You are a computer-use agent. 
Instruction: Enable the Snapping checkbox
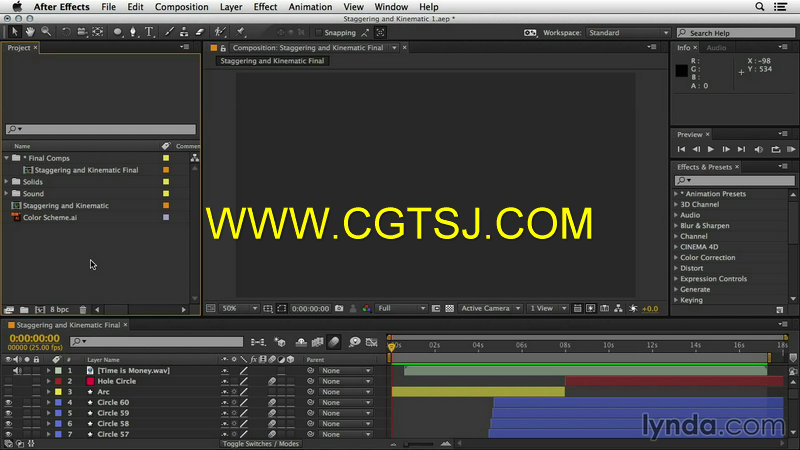click(318, 33)
